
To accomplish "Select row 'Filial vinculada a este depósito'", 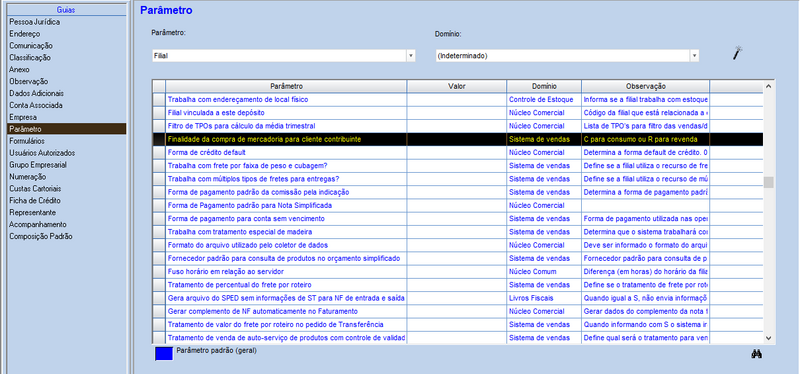I will click(x=458, y=113).
